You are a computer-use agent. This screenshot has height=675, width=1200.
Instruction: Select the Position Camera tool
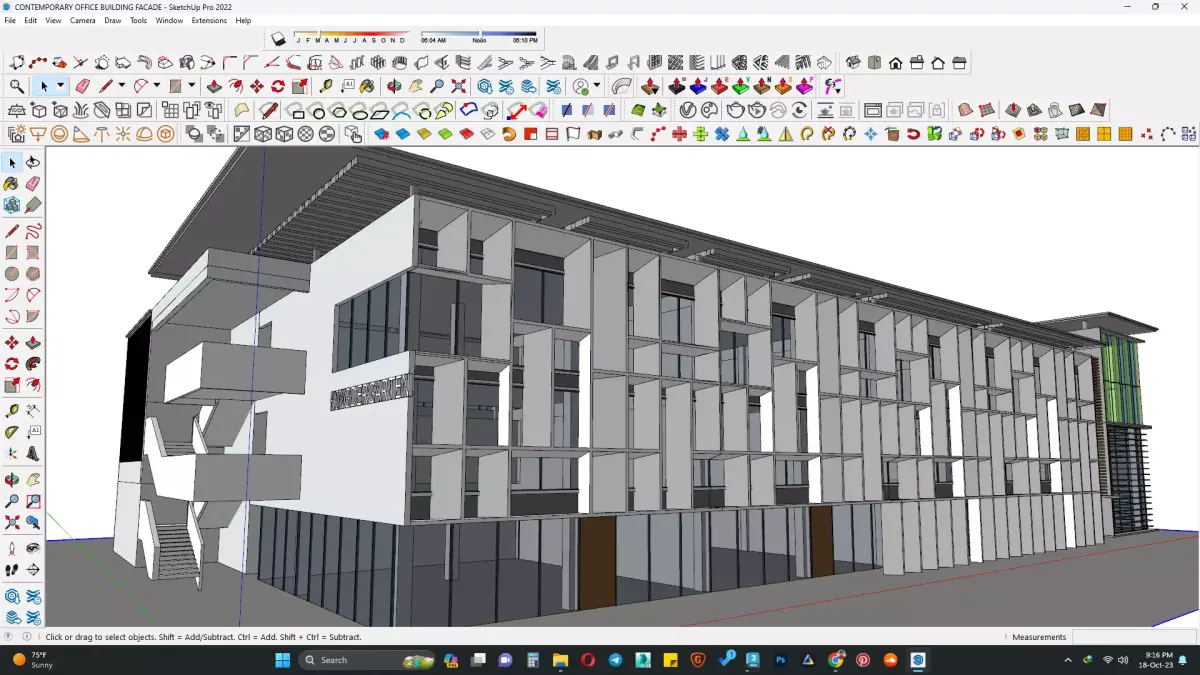12,549
